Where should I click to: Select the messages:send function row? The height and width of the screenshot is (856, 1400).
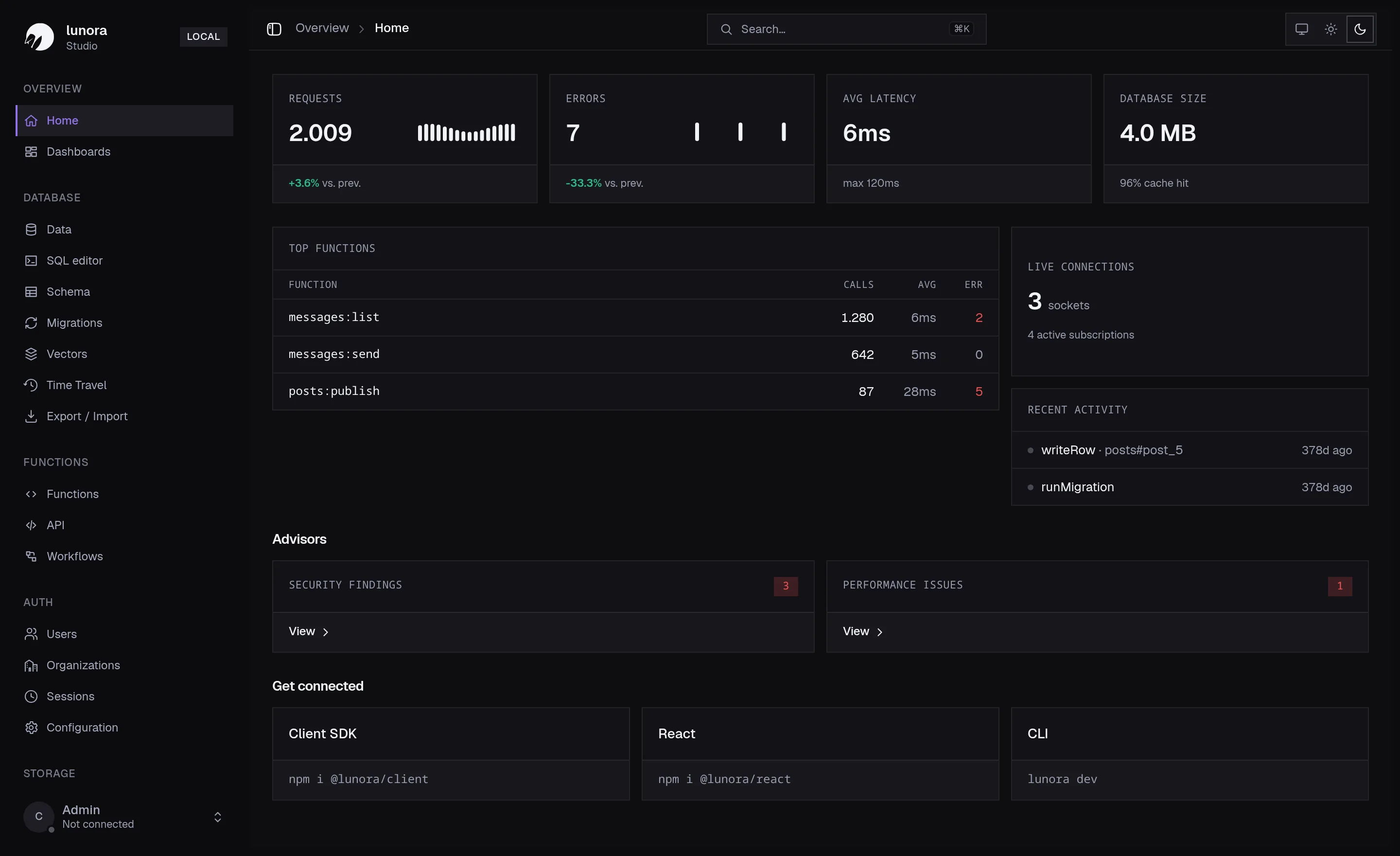(x=635, y=355)
